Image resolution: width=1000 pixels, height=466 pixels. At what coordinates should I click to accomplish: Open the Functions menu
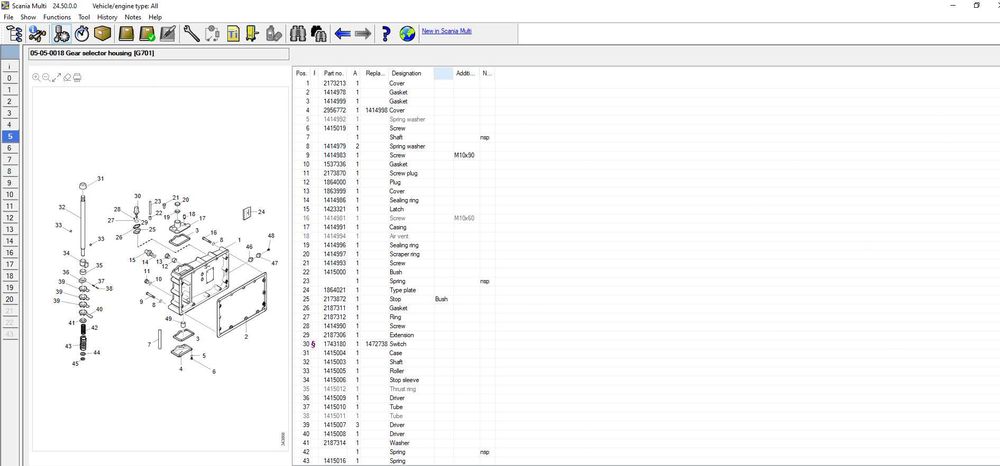click(57, 17)
